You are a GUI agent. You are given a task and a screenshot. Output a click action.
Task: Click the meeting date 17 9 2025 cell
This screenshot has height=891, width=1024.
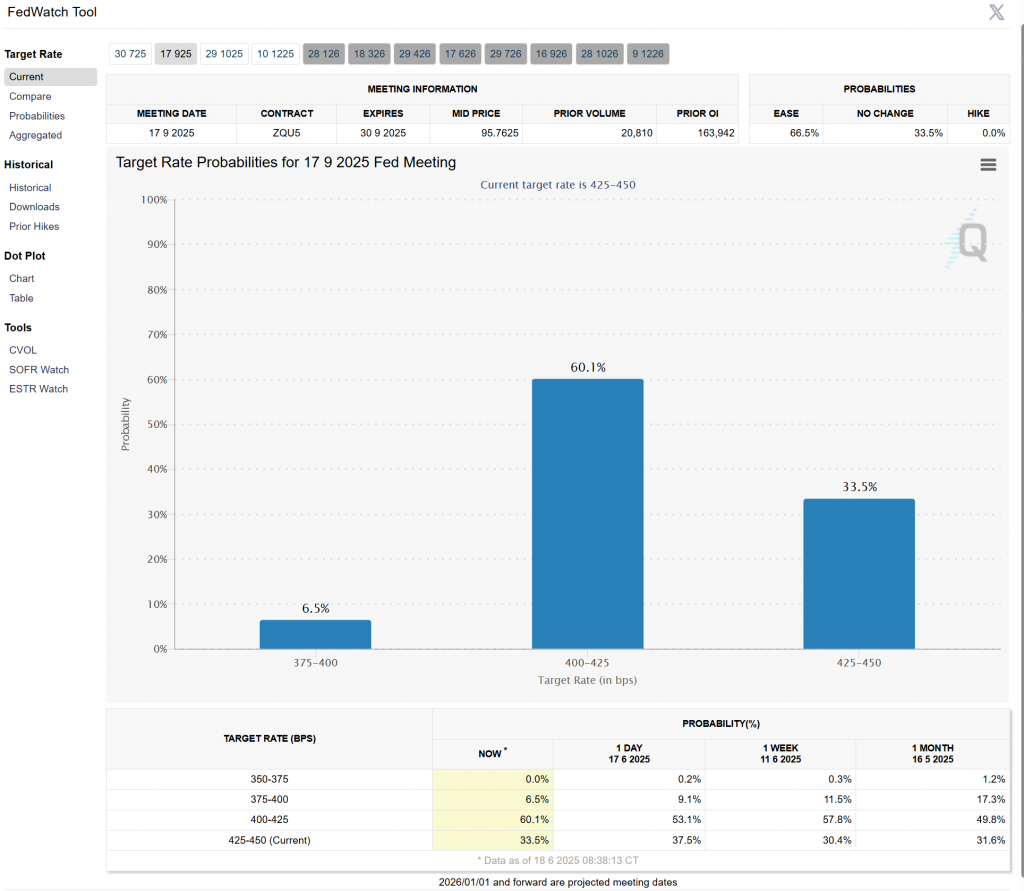coord(172,133)
